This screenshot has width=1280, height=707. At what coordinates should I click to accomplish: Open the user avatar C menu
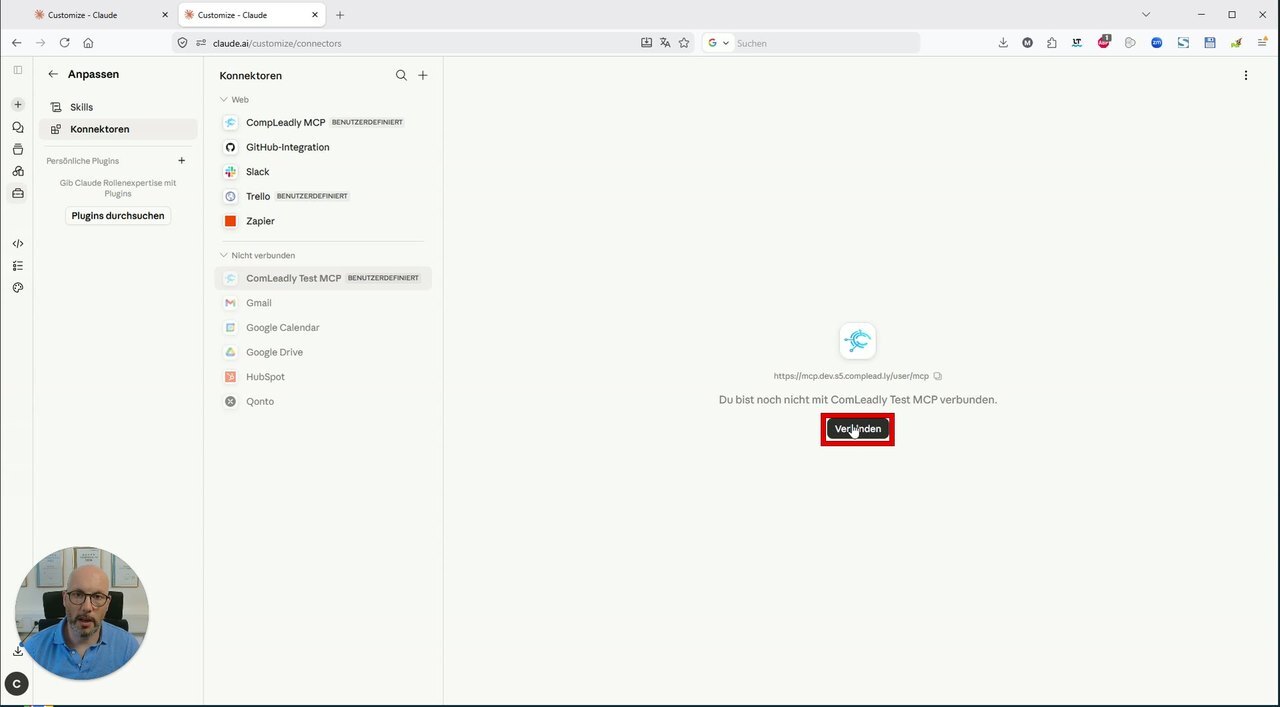click(x=16, y=684)
